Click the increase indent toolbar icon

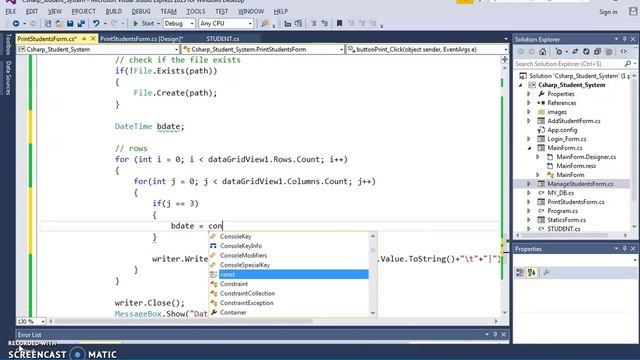[299, 24]
